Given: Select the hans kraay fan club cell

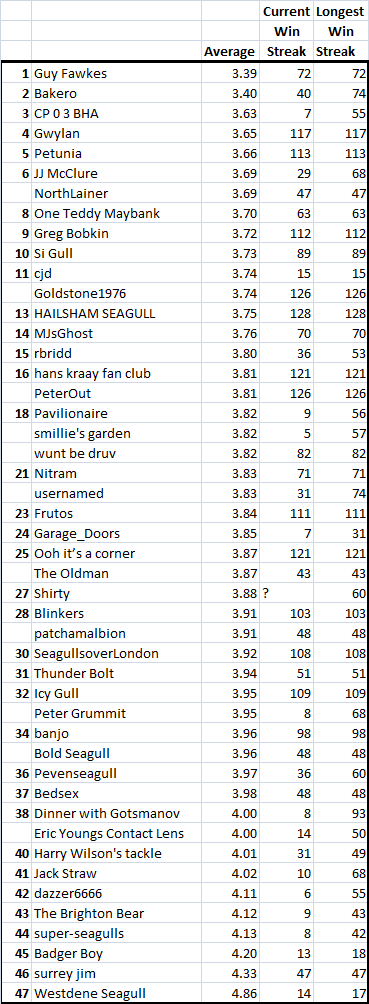Looking at the screenshot, I should [117, 374].
